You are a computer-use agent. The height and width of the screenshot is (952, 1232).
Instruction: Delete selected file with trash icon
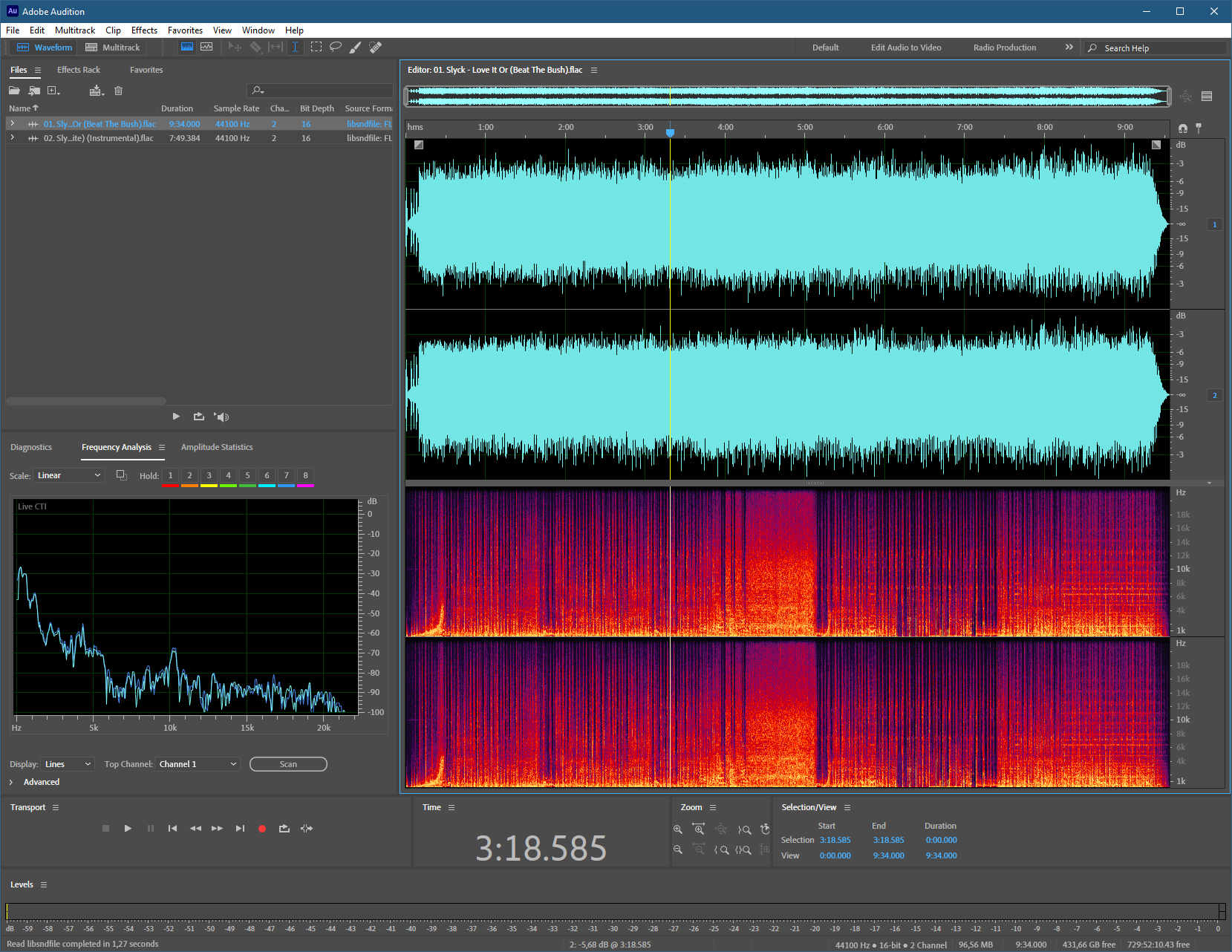click(x=118, y=91)
